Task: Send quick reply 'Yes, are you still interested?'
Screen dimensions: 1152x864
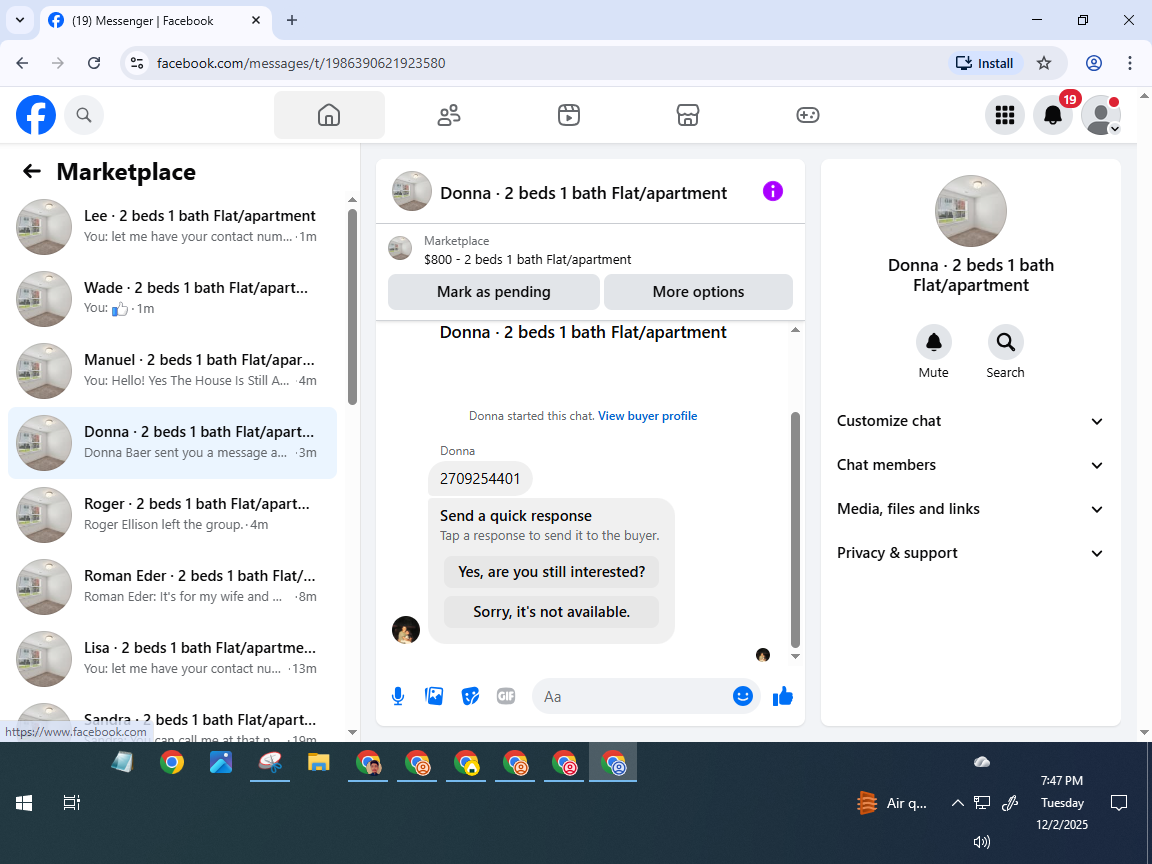Action: point(551,572)
